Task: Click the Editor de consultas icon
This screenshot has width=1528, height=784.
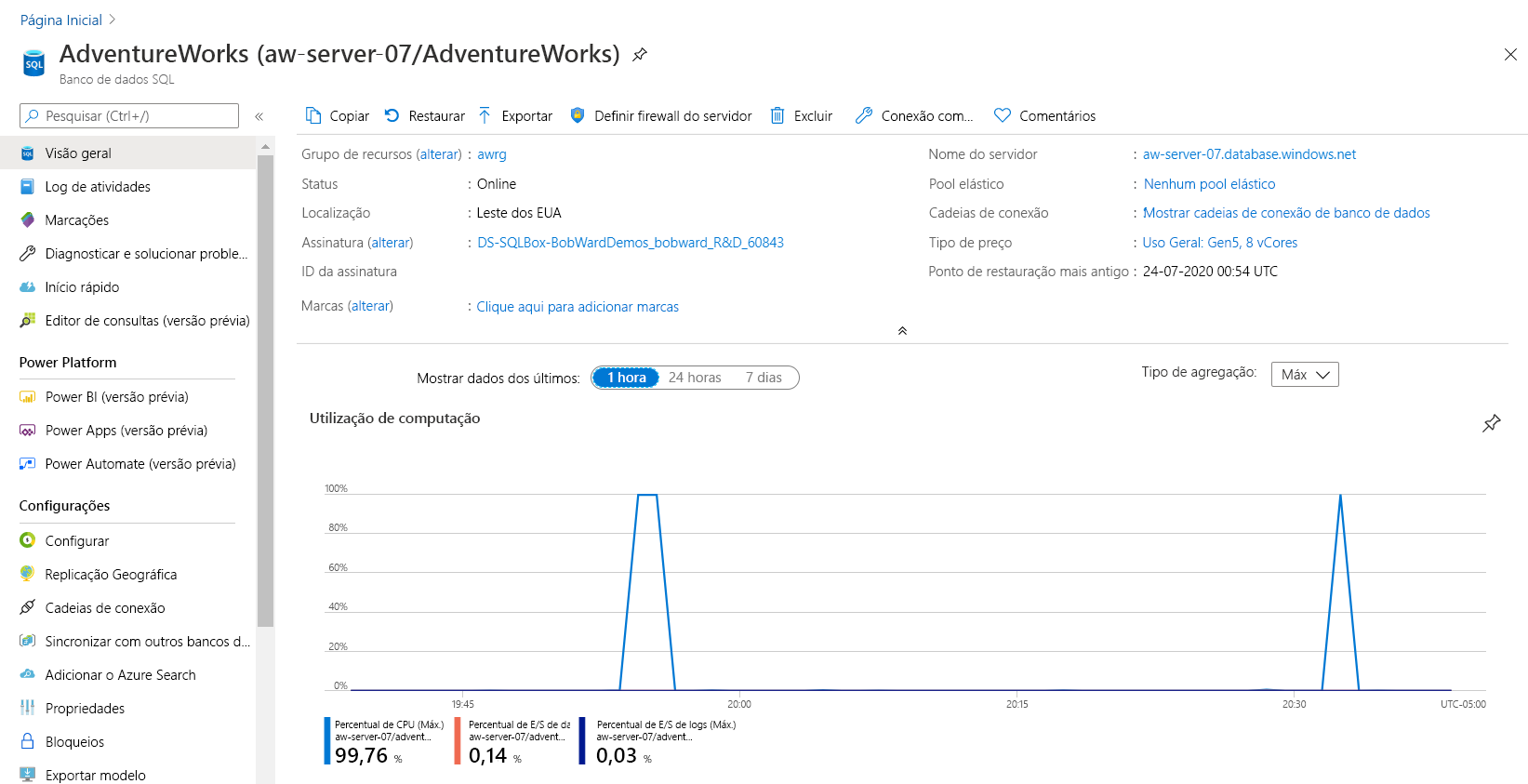Action: pyautogui.click(x=28, y=320)
